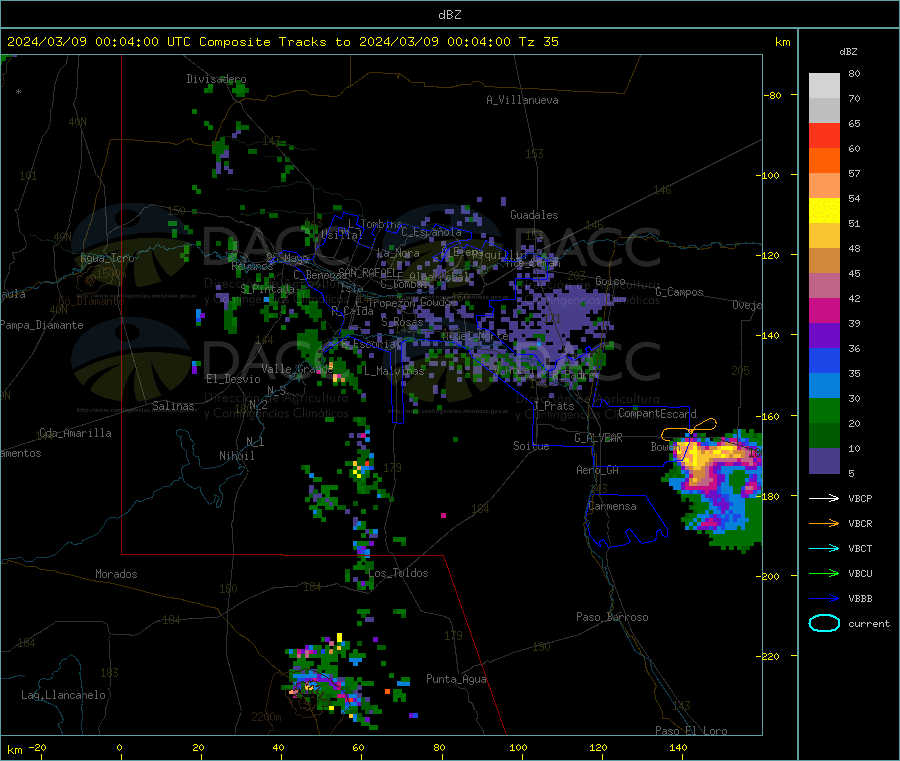This screenshot has height=761, width=900.
Task: Select the blue 36 dBZ color swatch
Action: 824,360
